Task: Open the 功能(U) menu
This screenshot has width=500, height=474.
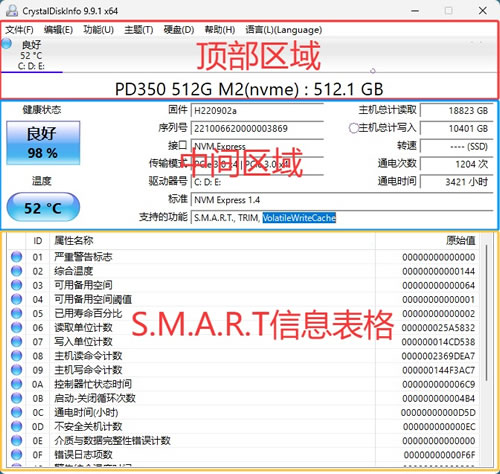Action: tap(99, 30)
